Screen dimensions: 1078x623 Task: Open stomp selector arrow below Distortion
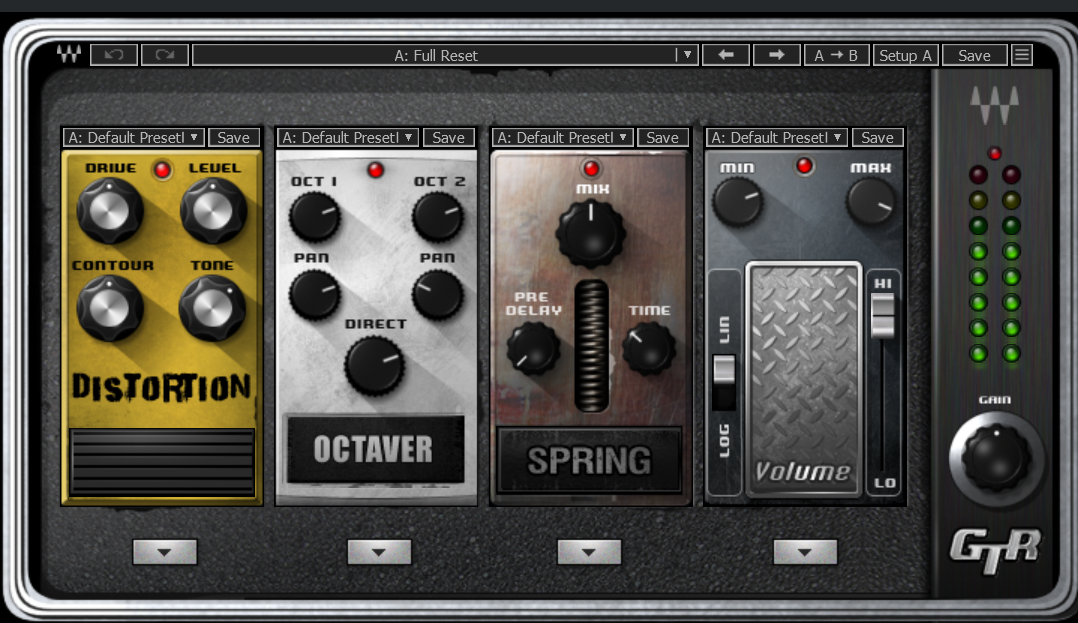click(x=165, y=551)
